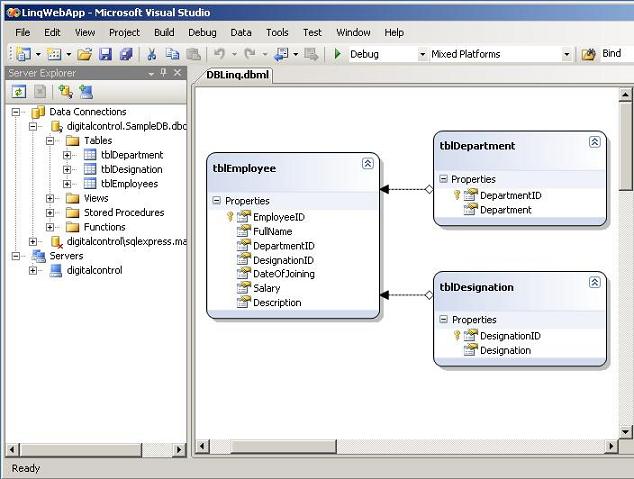This screenshot has width=634, height=479.
Task: Select the Department property in tblDepartment
Action: (x=506, y=210)
